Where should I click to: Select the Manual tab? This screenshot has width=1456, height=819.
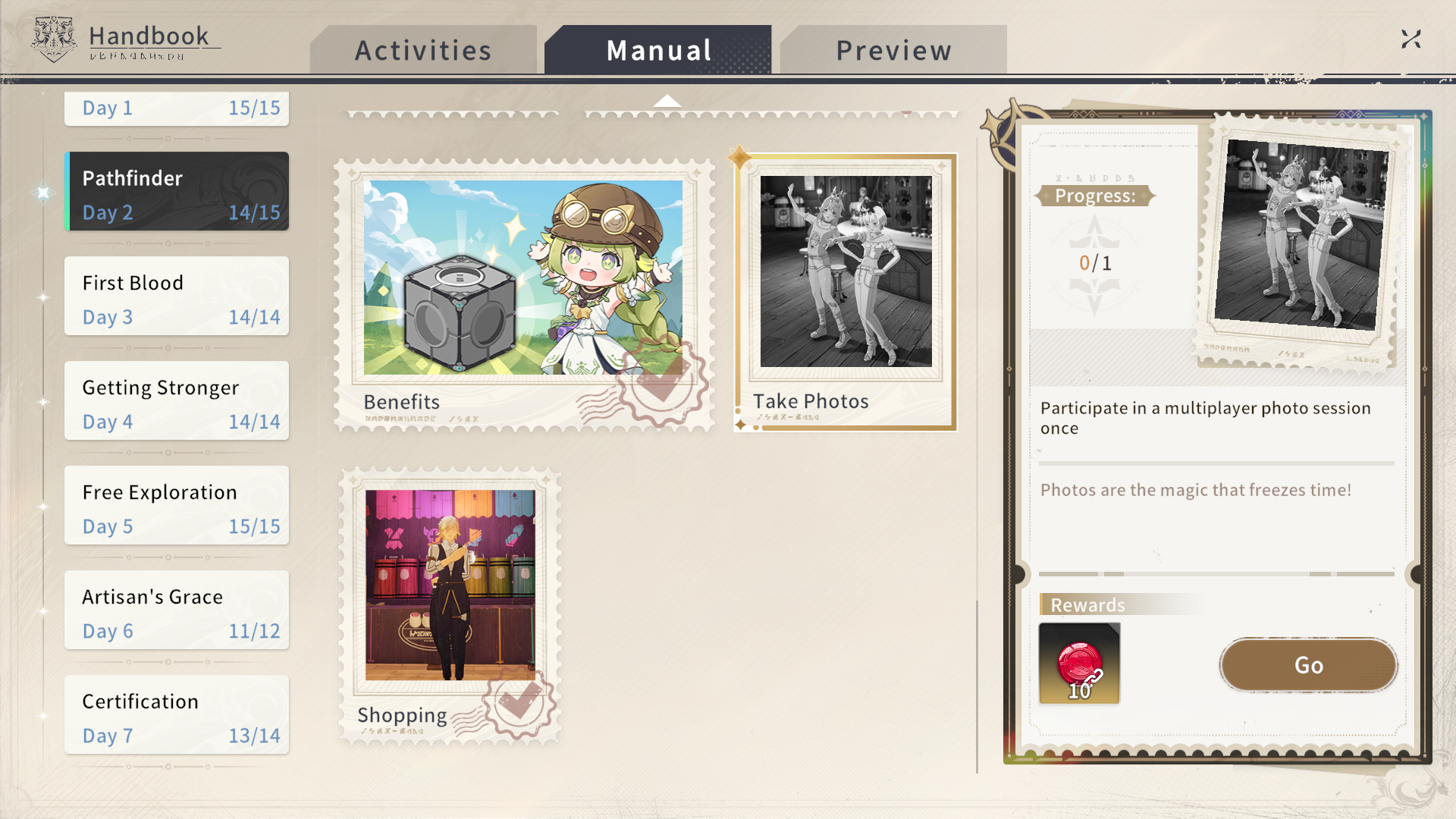[x=658, y=50]
